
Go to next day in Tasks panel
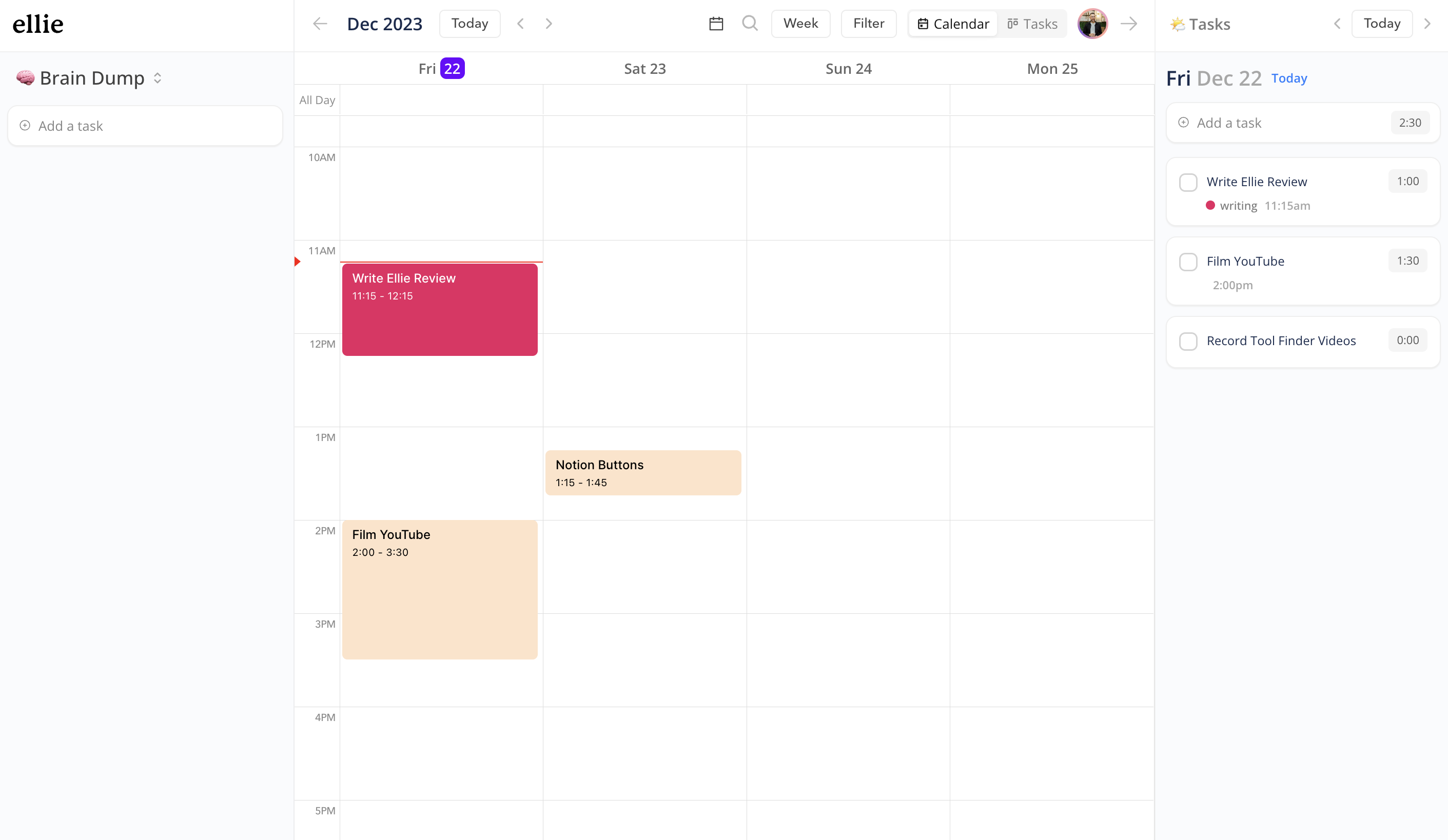point(1427,24)
